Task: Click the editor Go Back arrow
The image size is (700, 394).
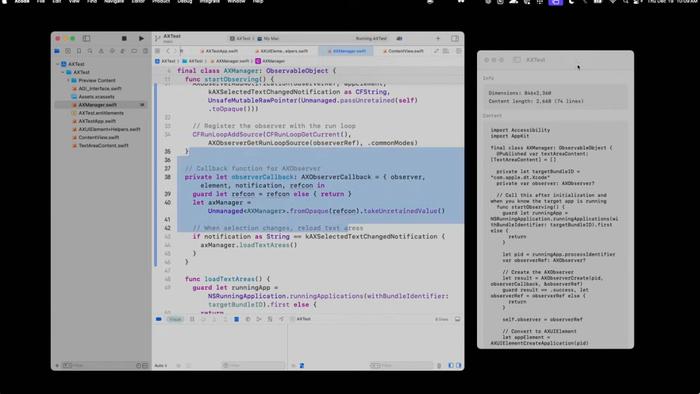Action: tap(168, 51)
